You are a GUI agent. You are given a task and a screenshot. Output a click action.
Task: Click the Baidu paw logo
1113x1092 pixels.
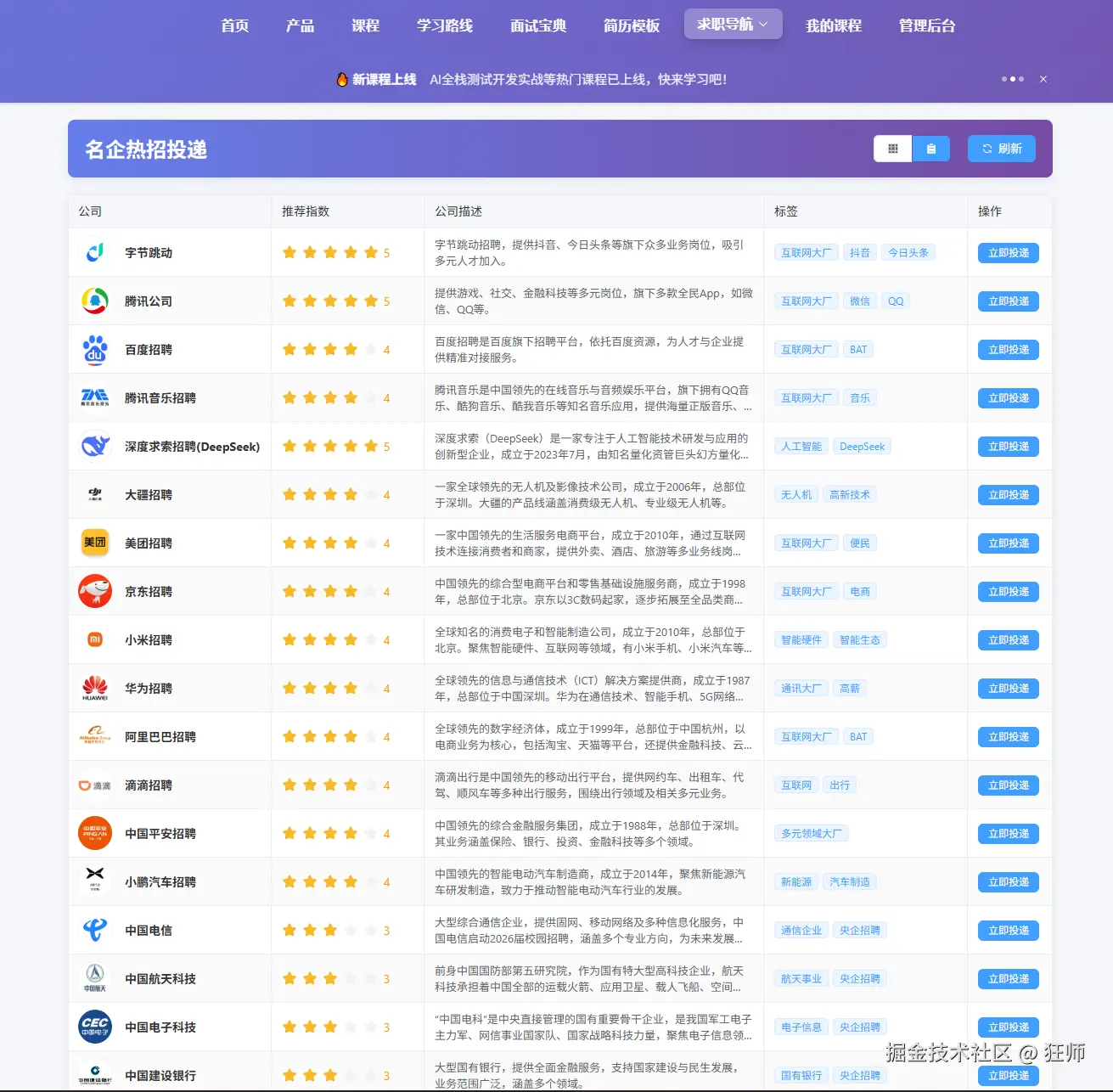point(95,349)
